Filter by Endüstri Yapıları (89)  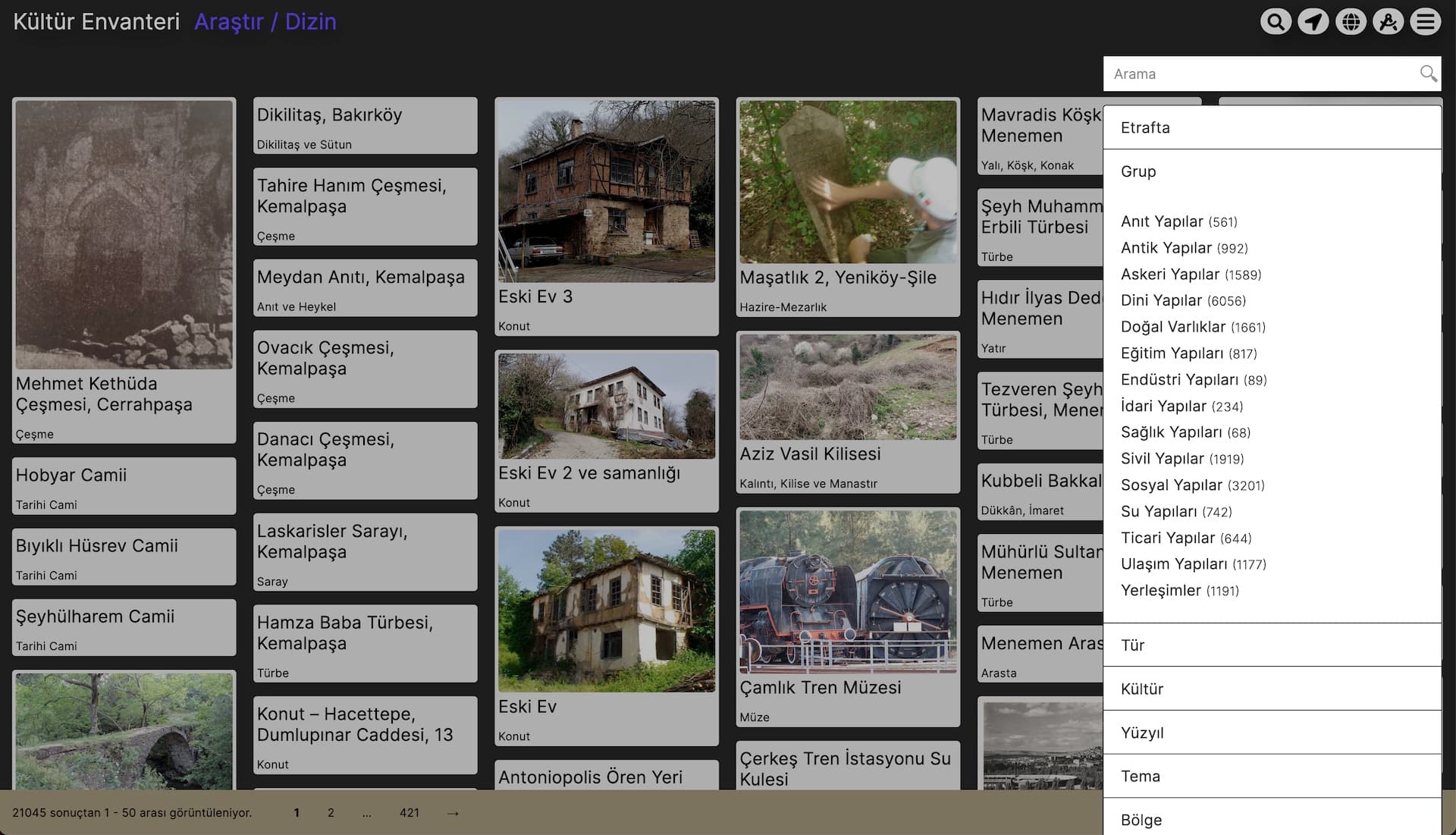coord(1194,380)
